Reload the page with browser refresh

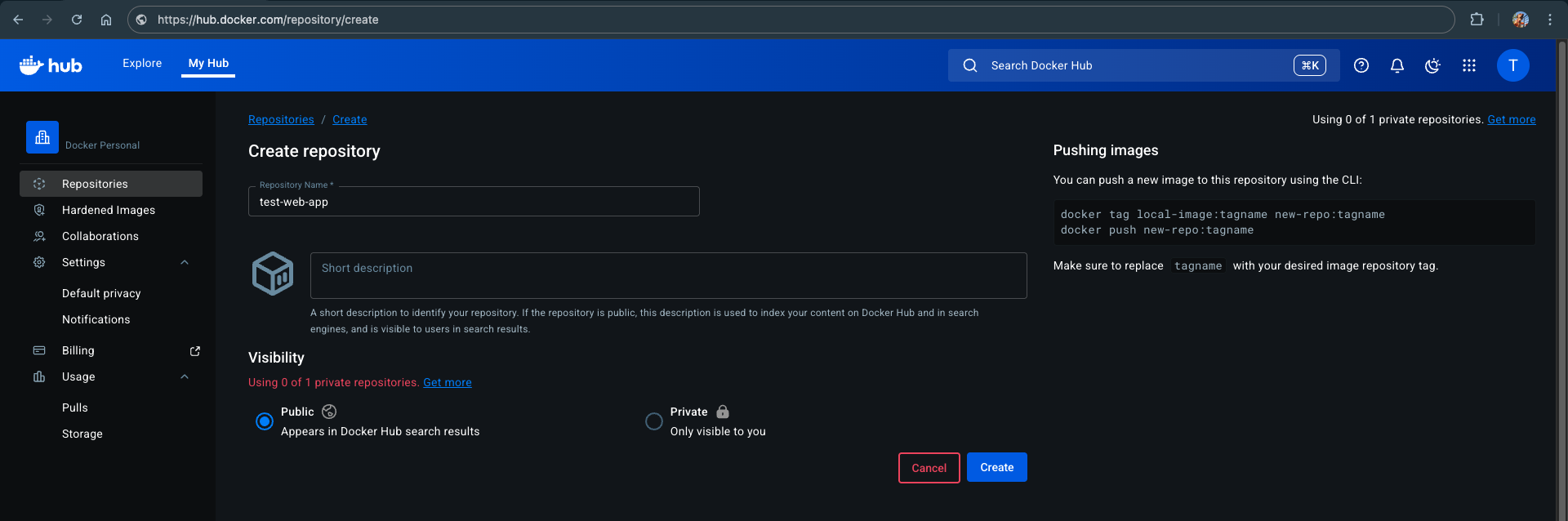tap(77, 20)
